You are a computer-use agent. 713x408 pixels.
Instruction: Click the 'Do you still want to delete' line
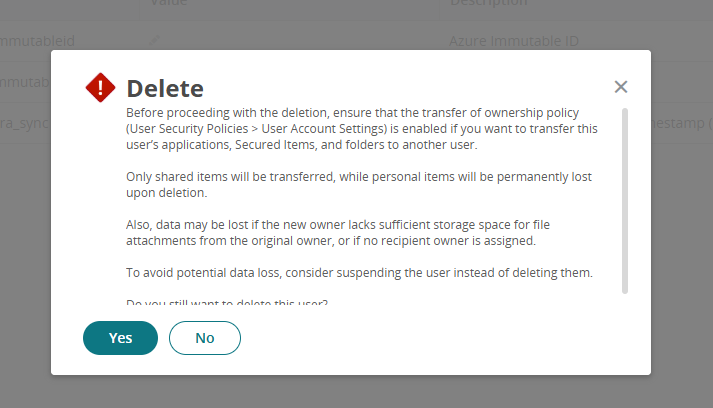tap(227, 301)
